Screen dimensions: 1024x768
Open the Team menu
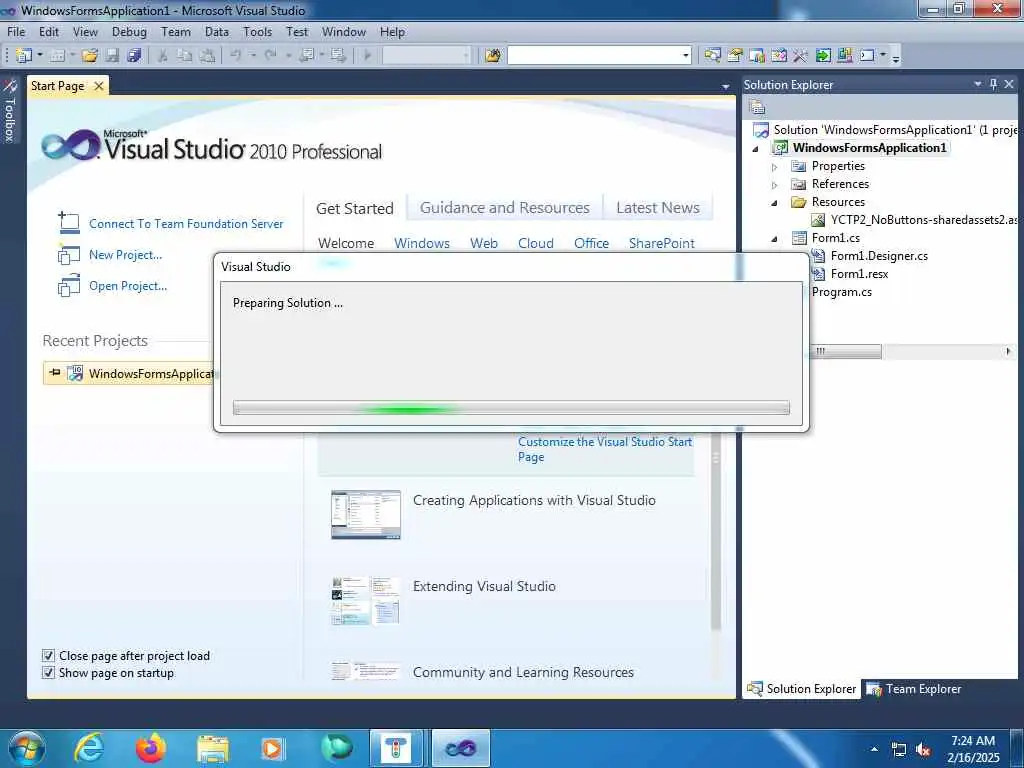click(x=176, y=31)
